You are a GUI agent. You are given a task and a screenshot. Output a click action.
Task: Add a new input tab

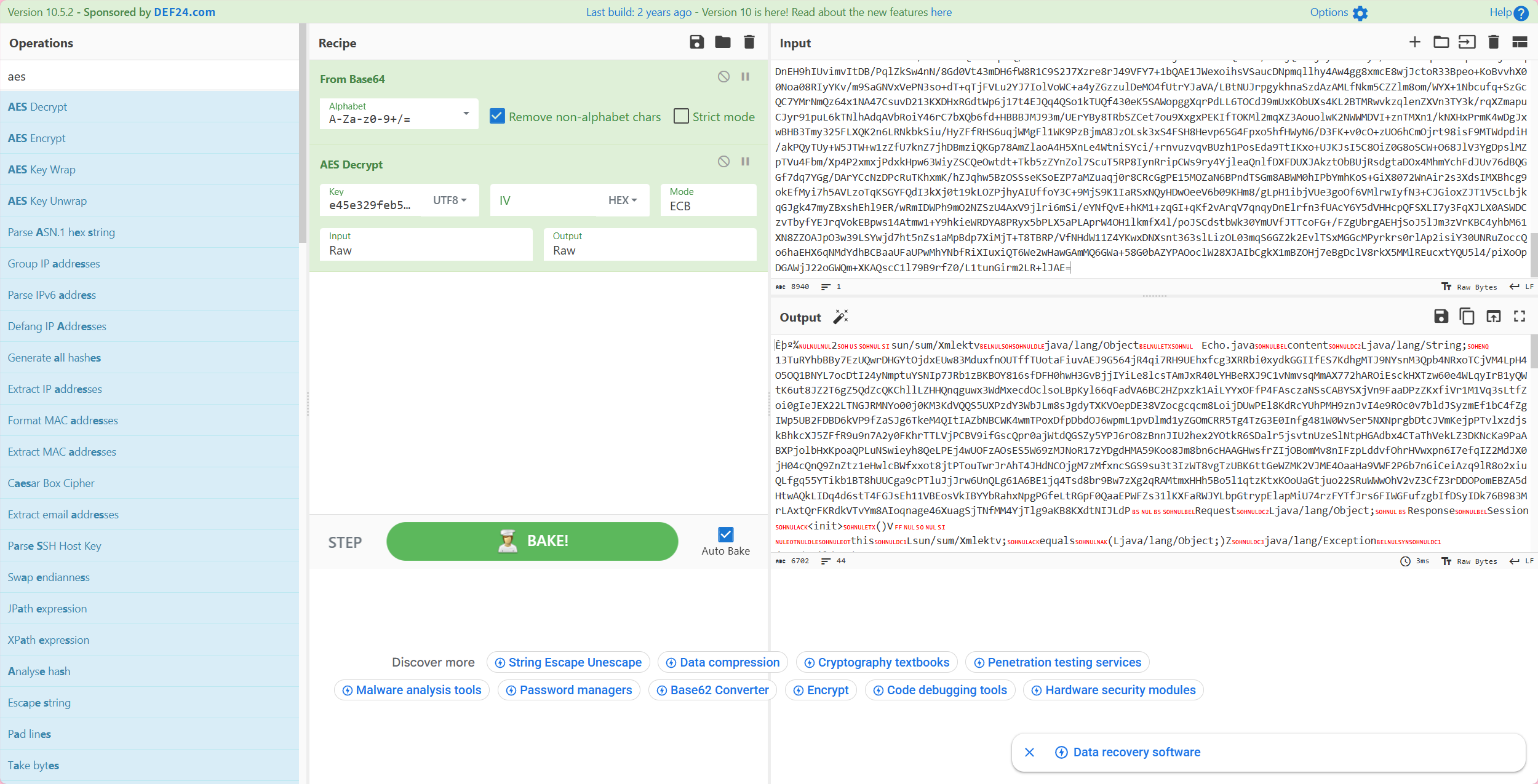tap(1414, 42)
